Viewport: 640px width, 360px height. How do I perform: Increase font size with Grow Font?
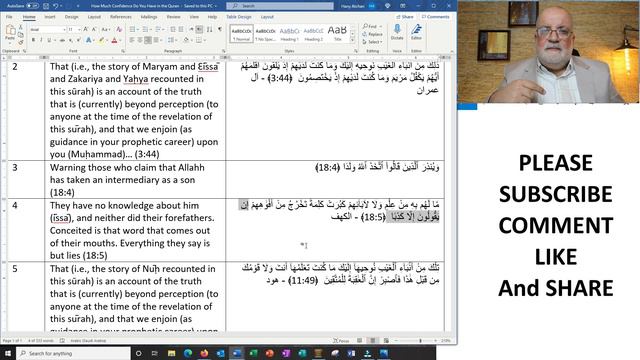pos(86,29)
